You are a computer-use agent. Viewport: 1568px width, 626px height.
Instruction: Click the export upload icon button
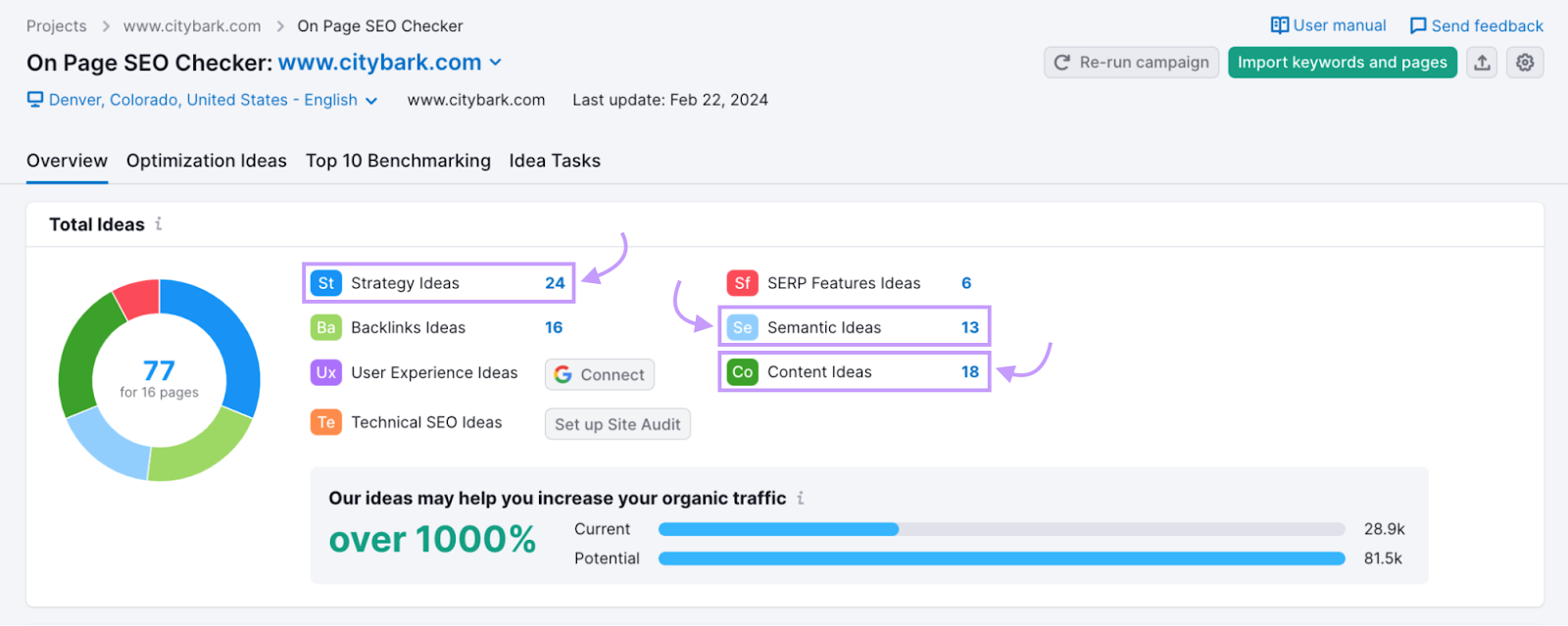(x=1482, y=63)
